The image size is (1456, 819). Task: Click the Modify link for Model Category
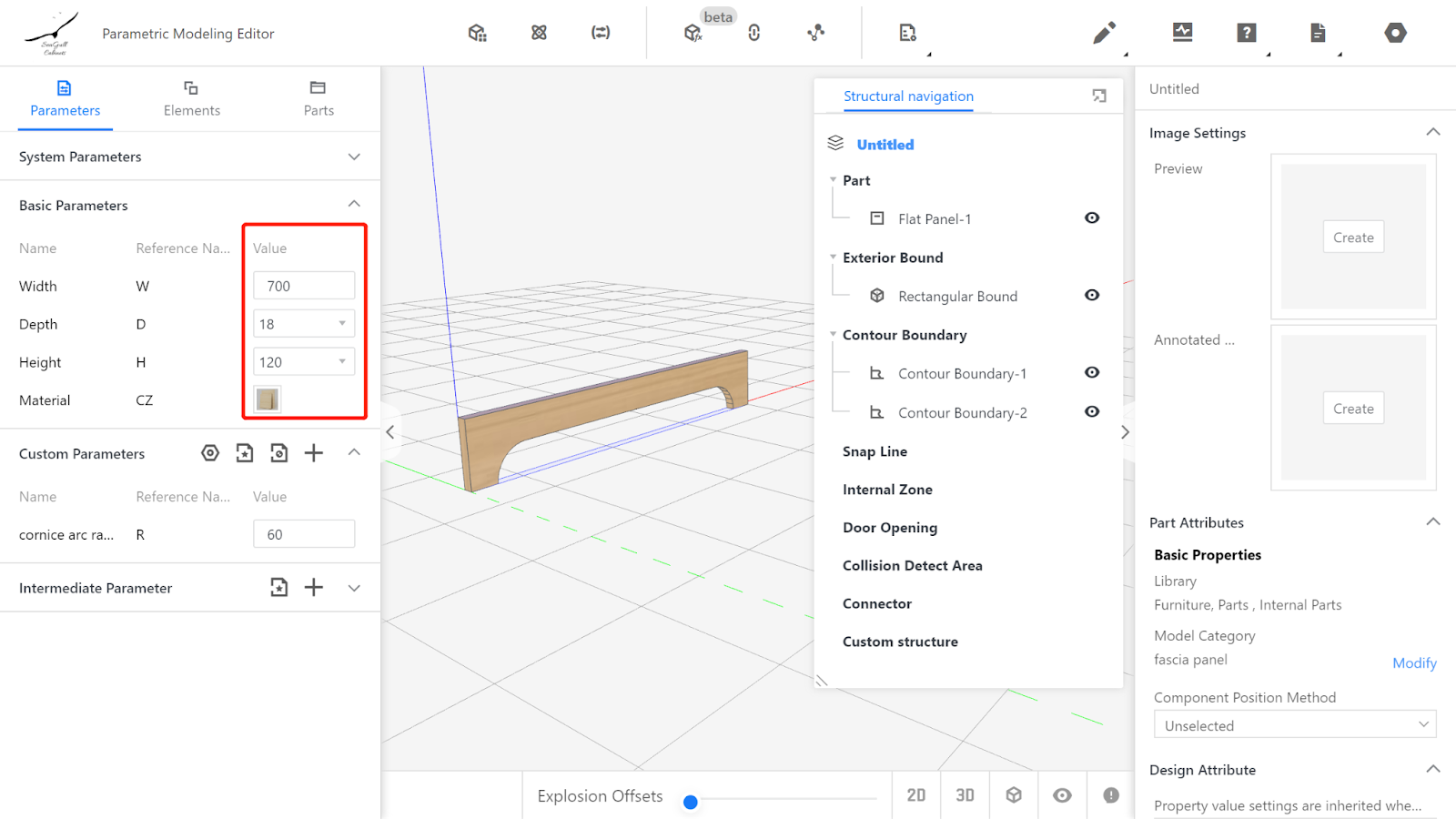coord(1414,663)
